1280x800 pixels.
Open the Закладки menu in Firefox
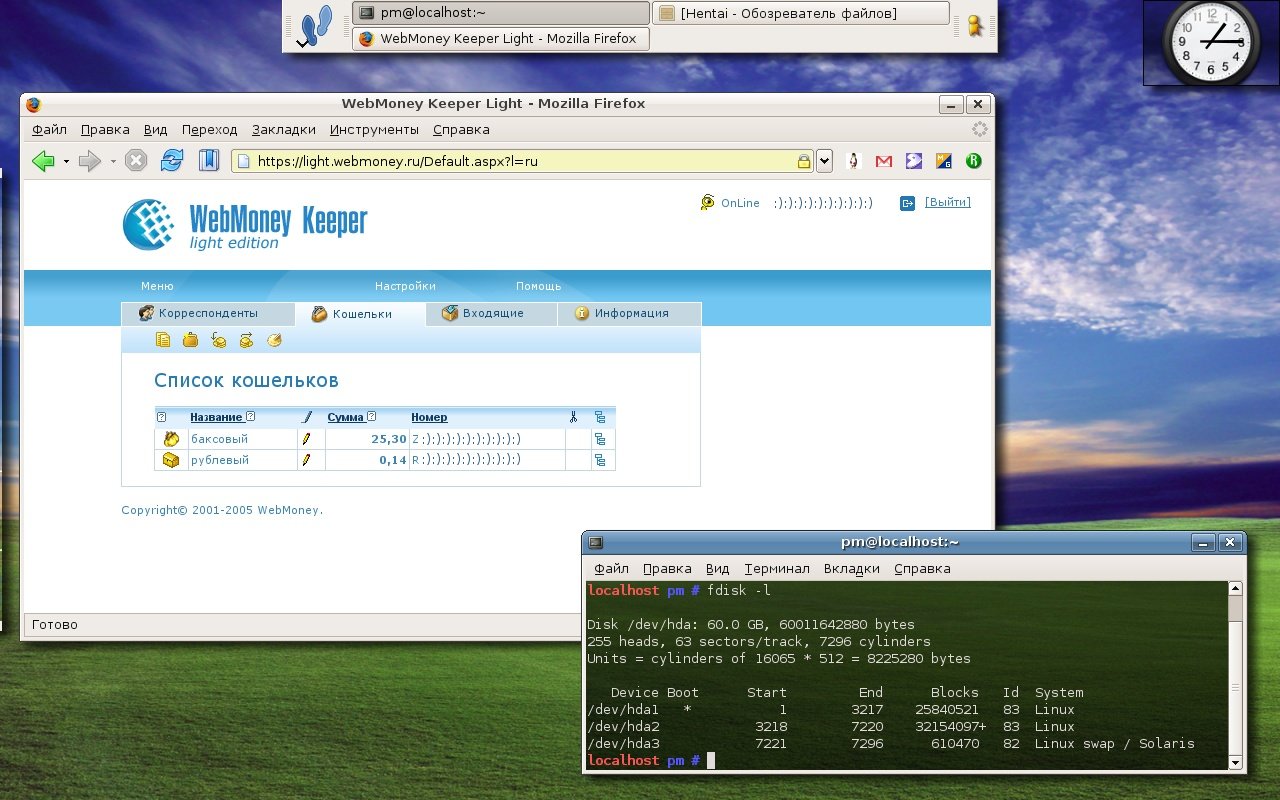pos(284,130)
